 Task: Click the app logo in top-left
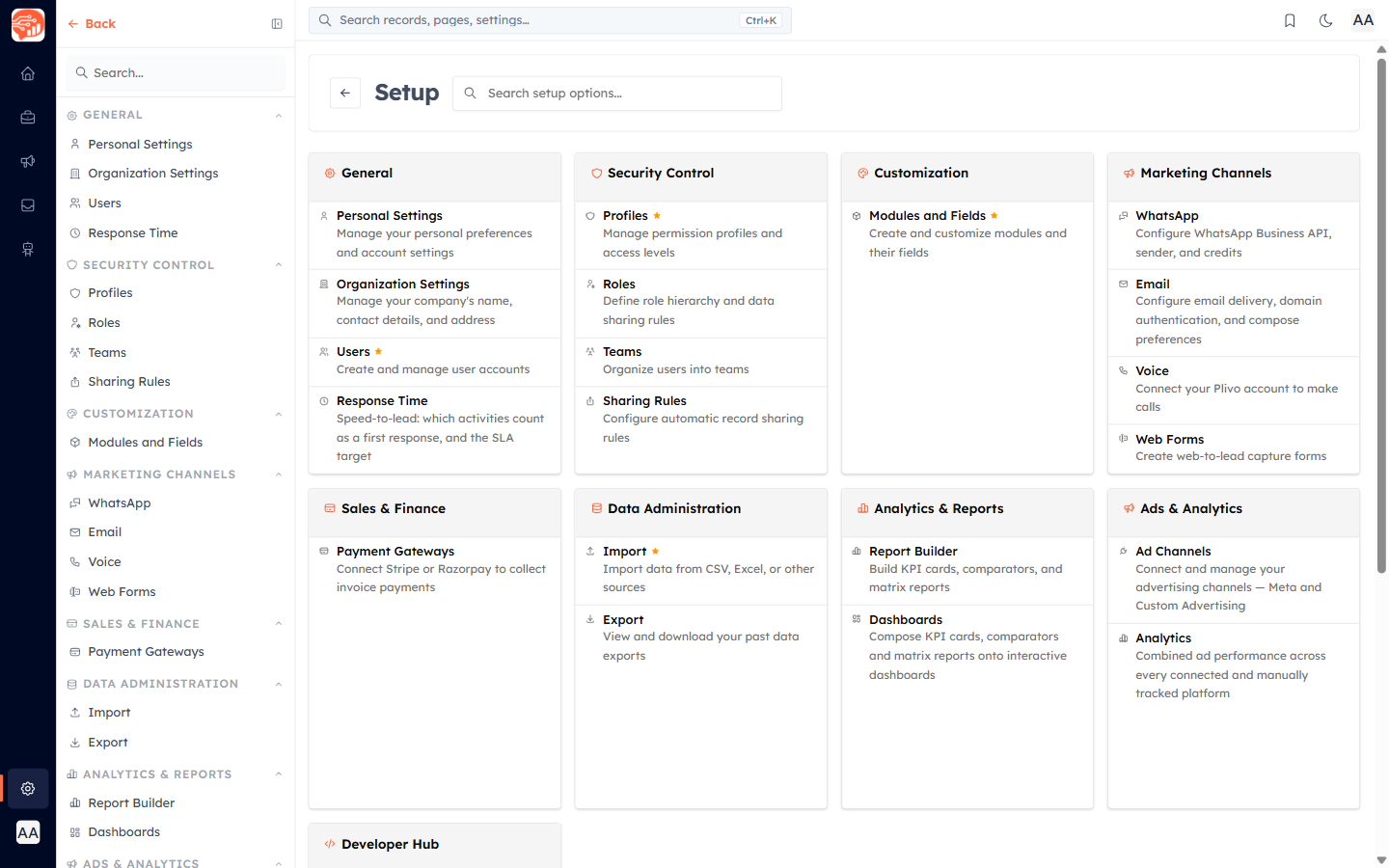click(28, 25)
